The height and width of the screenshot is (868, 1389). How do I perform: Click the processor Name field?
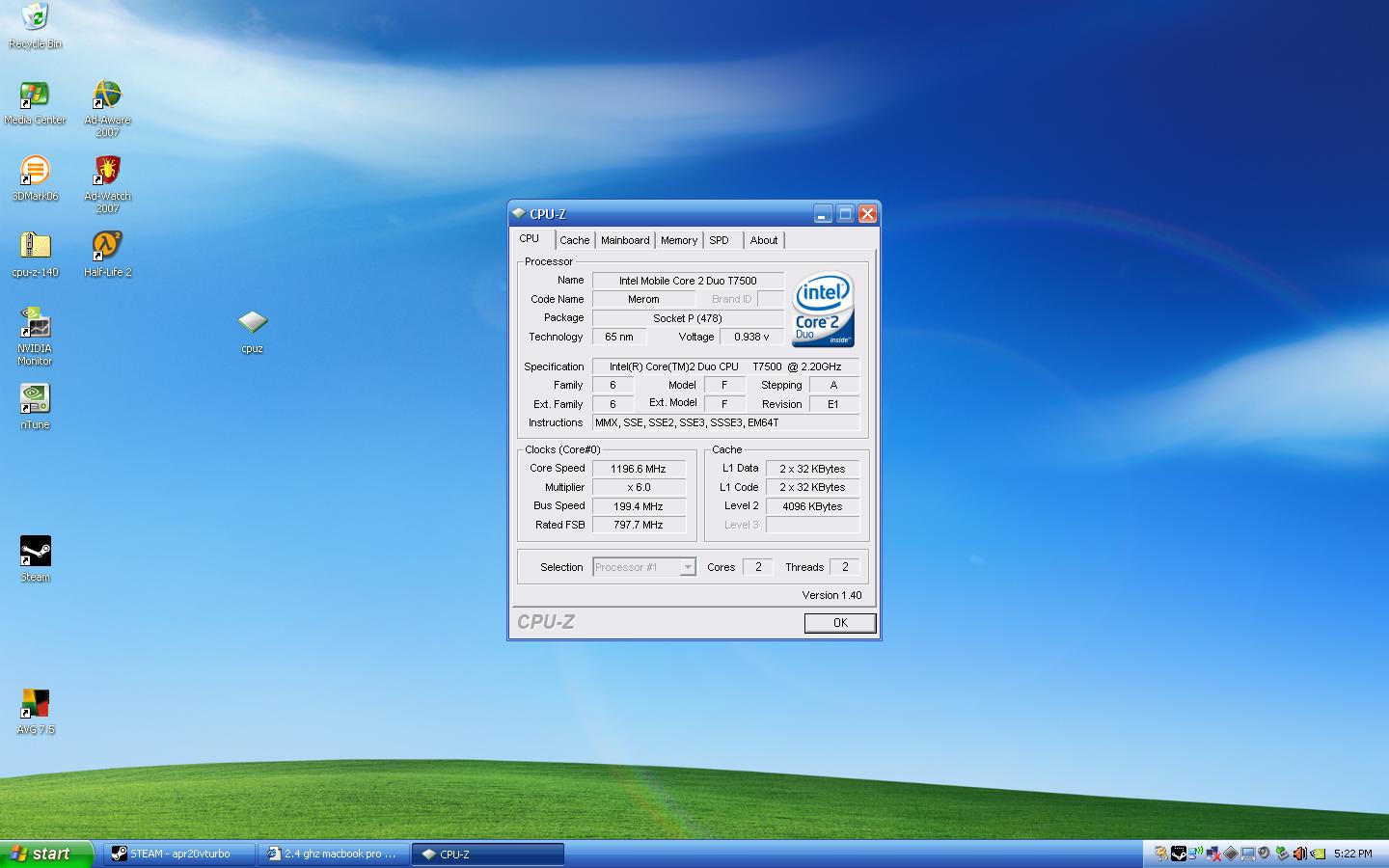click(x=688, y=281)
